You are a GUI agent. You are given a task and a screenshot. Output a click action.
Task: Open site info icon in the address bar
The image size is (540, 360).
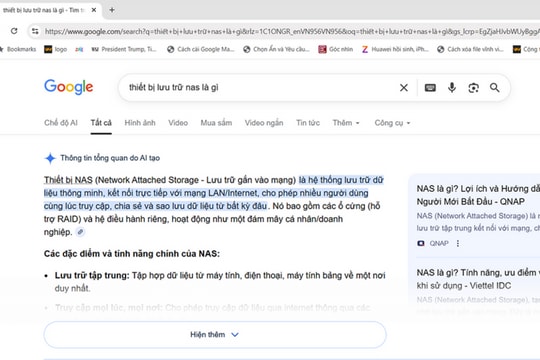(35, 31)
